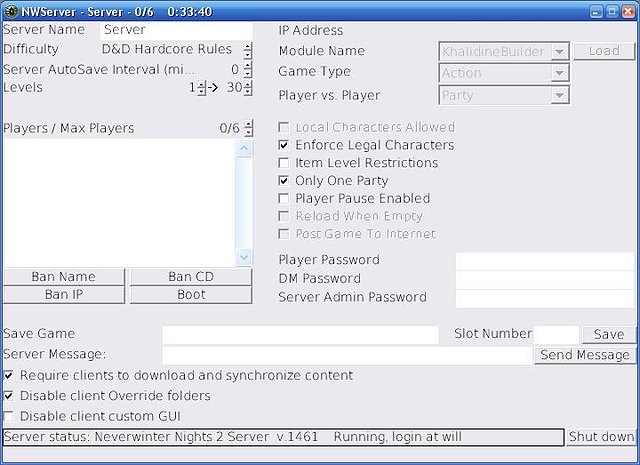Click the Server Admin Password field
The width and height of the screenshot is (640, 465).
tap(545, 299)
